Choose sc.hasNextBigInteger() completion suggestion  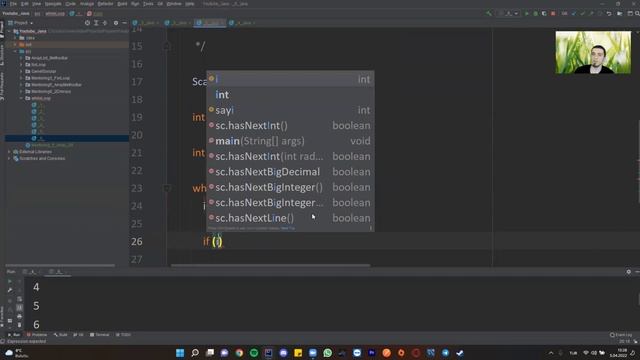[290, 187]
